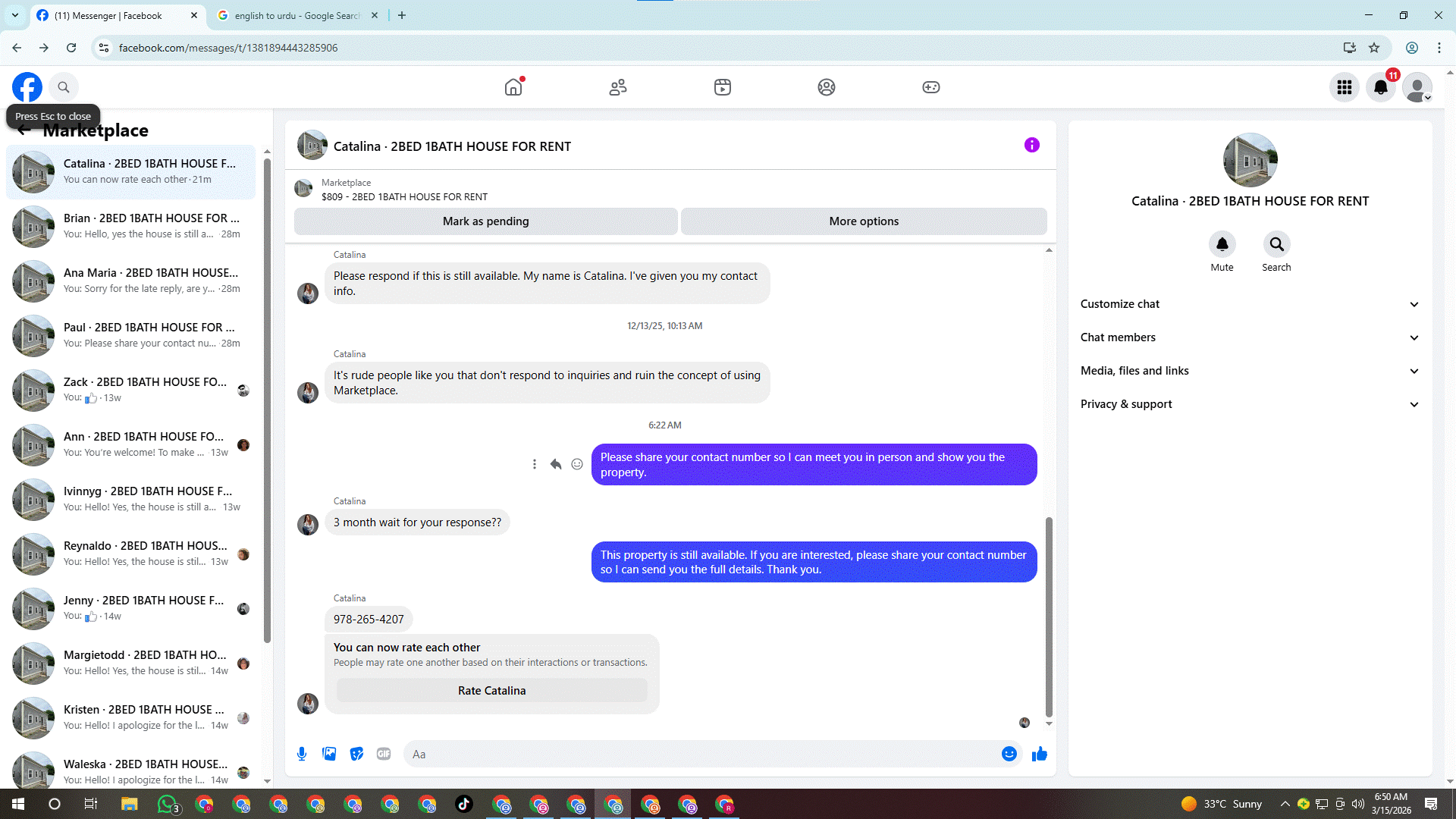Go back from Marketplace with arrow

(24, 130)
